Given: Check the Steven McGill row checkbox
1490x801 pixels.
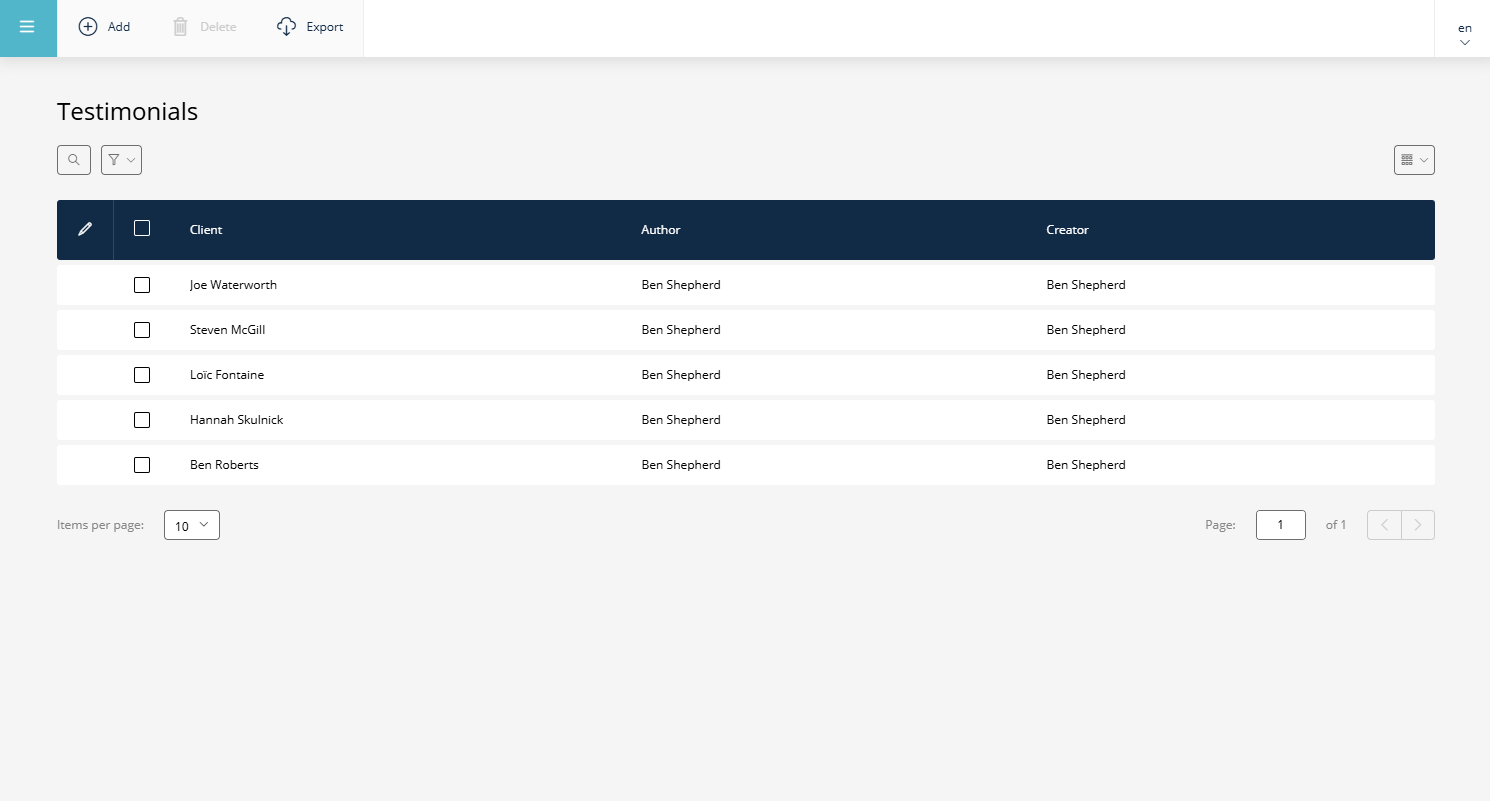Looking at the screenshot, I should tap(142, 330).
